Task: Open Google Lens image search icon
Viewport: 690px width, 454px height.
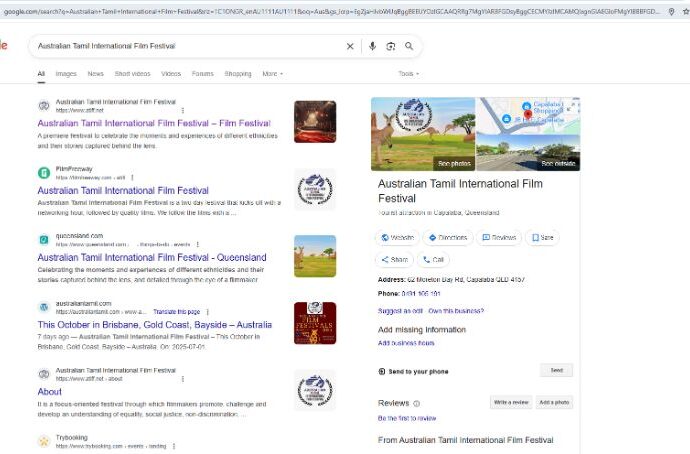Action: tap(391, 46)
